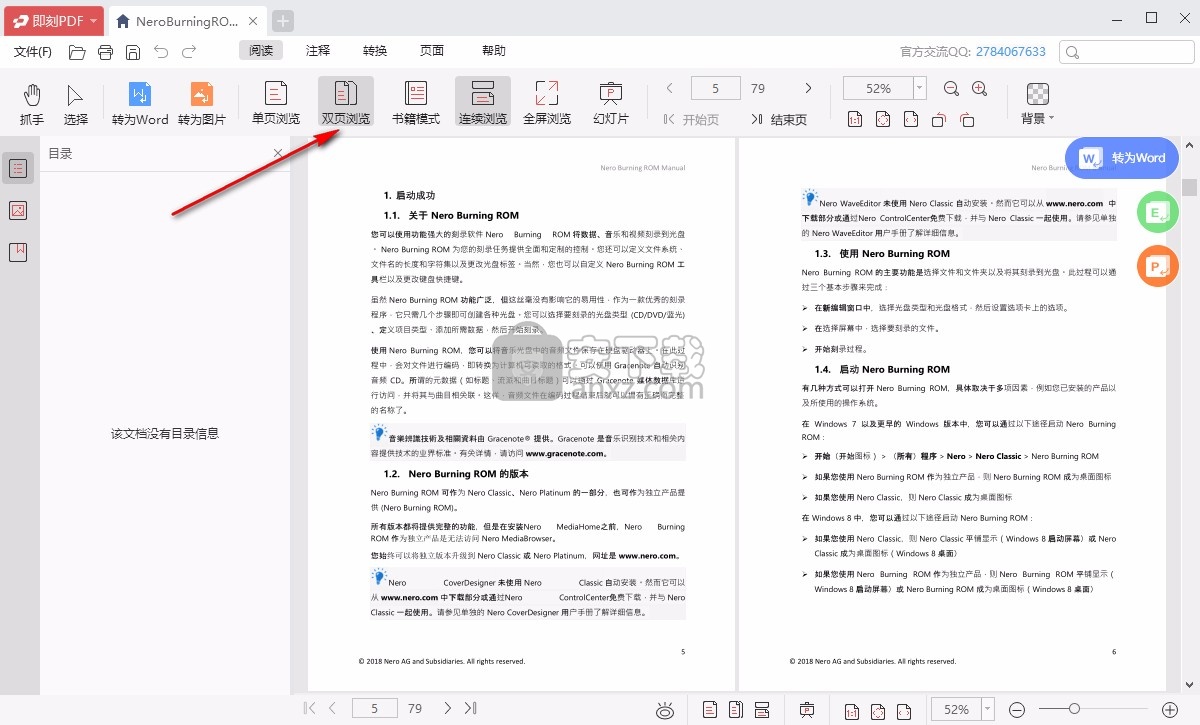Screen dimensions: 1200x725
Task: Switch to single page via status bar icon
Action: coord(710,710)
